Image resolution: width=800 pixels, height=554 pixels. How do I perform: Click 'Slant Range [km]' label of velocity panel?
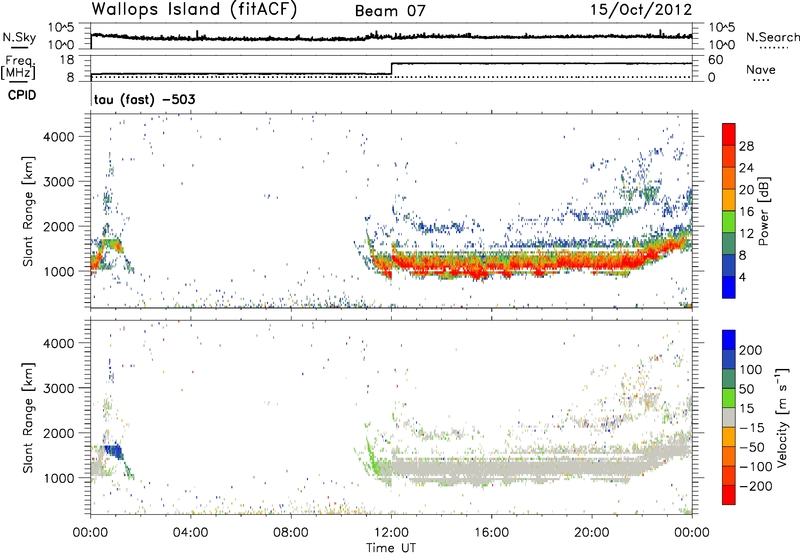point(28,418)
